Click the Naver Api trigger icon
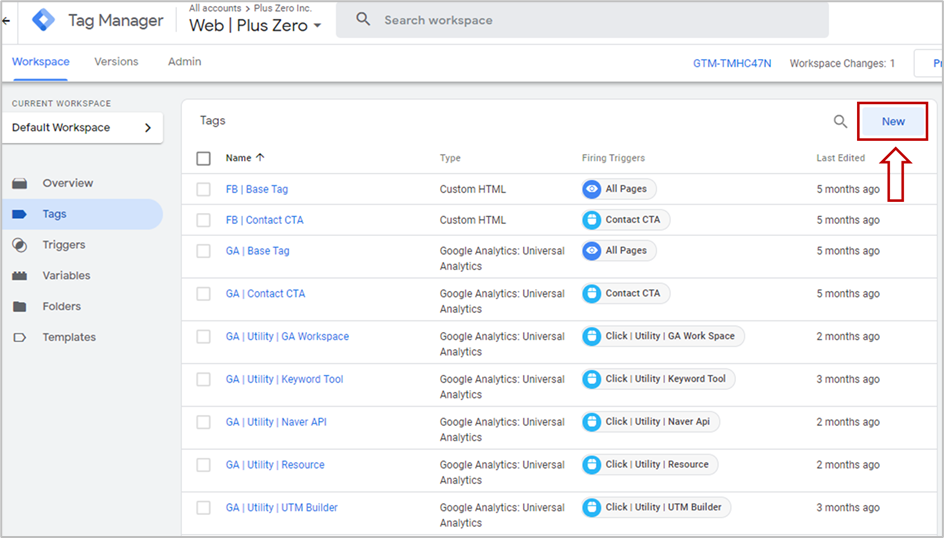 (592, 421)
